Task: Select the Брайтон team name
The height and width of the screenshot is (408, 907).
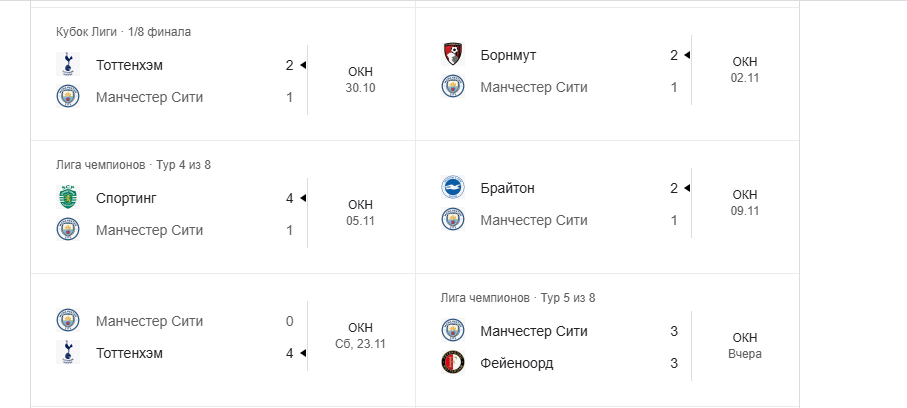Action: coord(507,188)
